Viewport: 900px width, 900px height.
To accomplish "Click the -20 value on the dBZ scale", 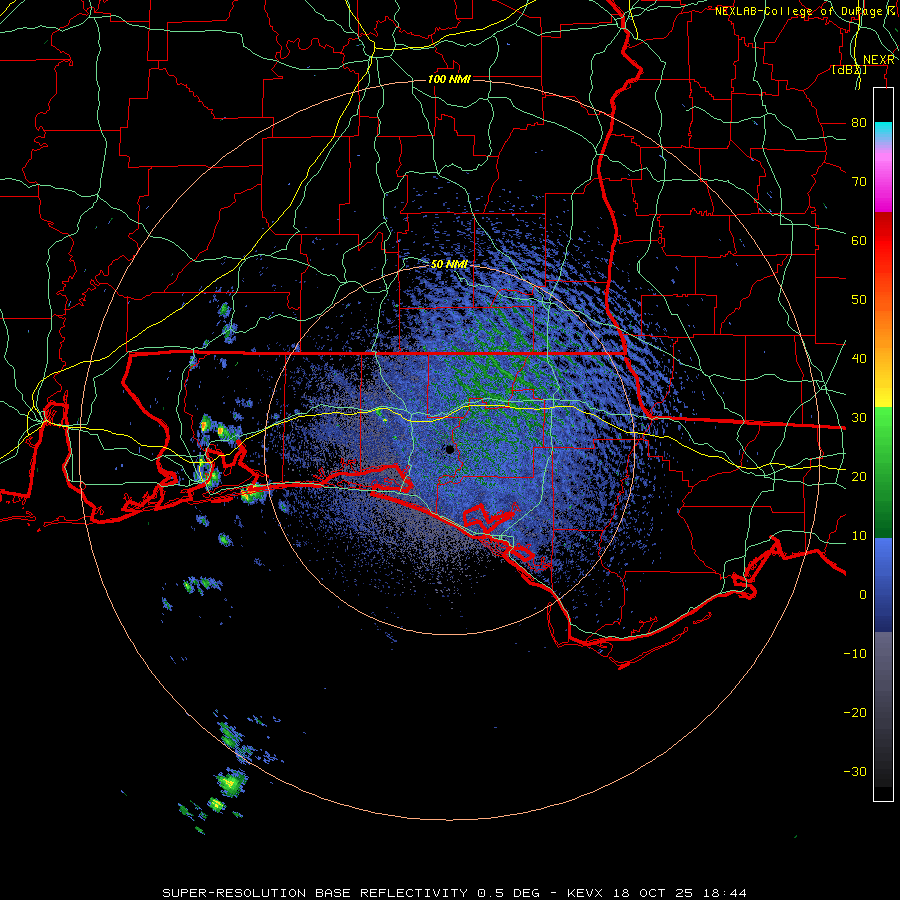I will click(855, 712).
